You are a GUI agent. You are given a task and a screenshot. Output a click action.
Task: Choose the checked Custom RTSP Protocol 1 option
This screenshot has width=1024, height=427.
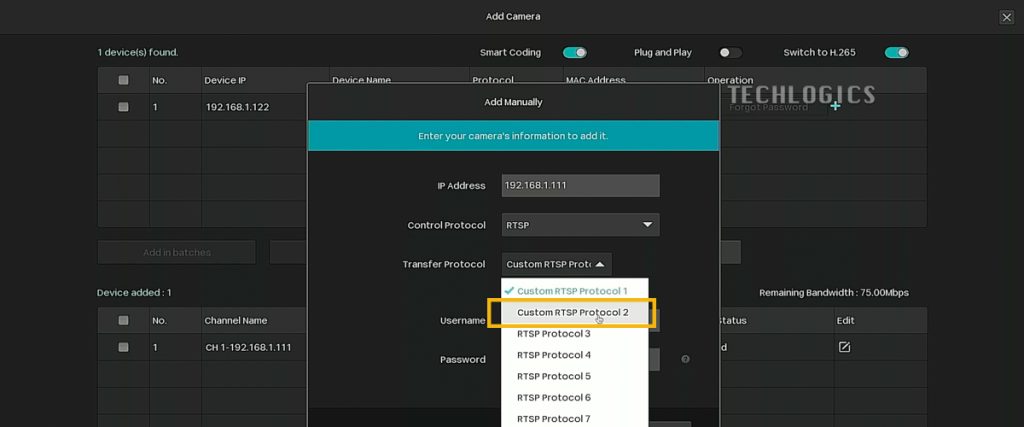572,291
